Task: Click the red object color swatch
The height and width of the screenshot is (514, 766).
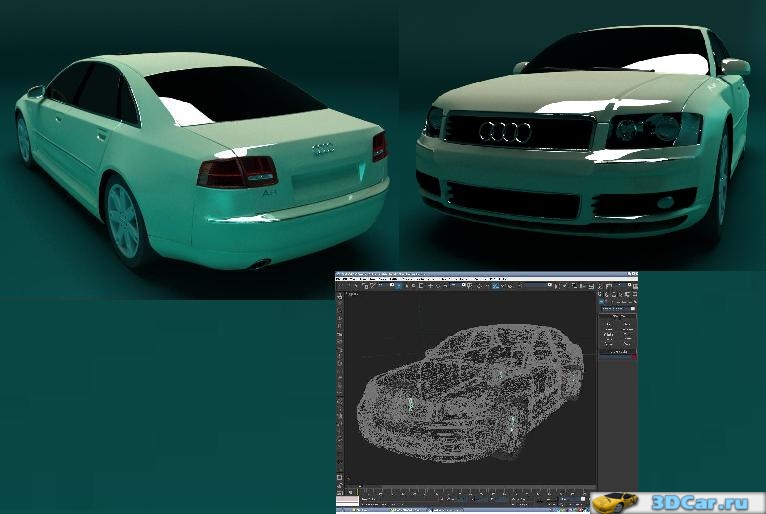Action: pyautogui.click(x=634, y=357)
